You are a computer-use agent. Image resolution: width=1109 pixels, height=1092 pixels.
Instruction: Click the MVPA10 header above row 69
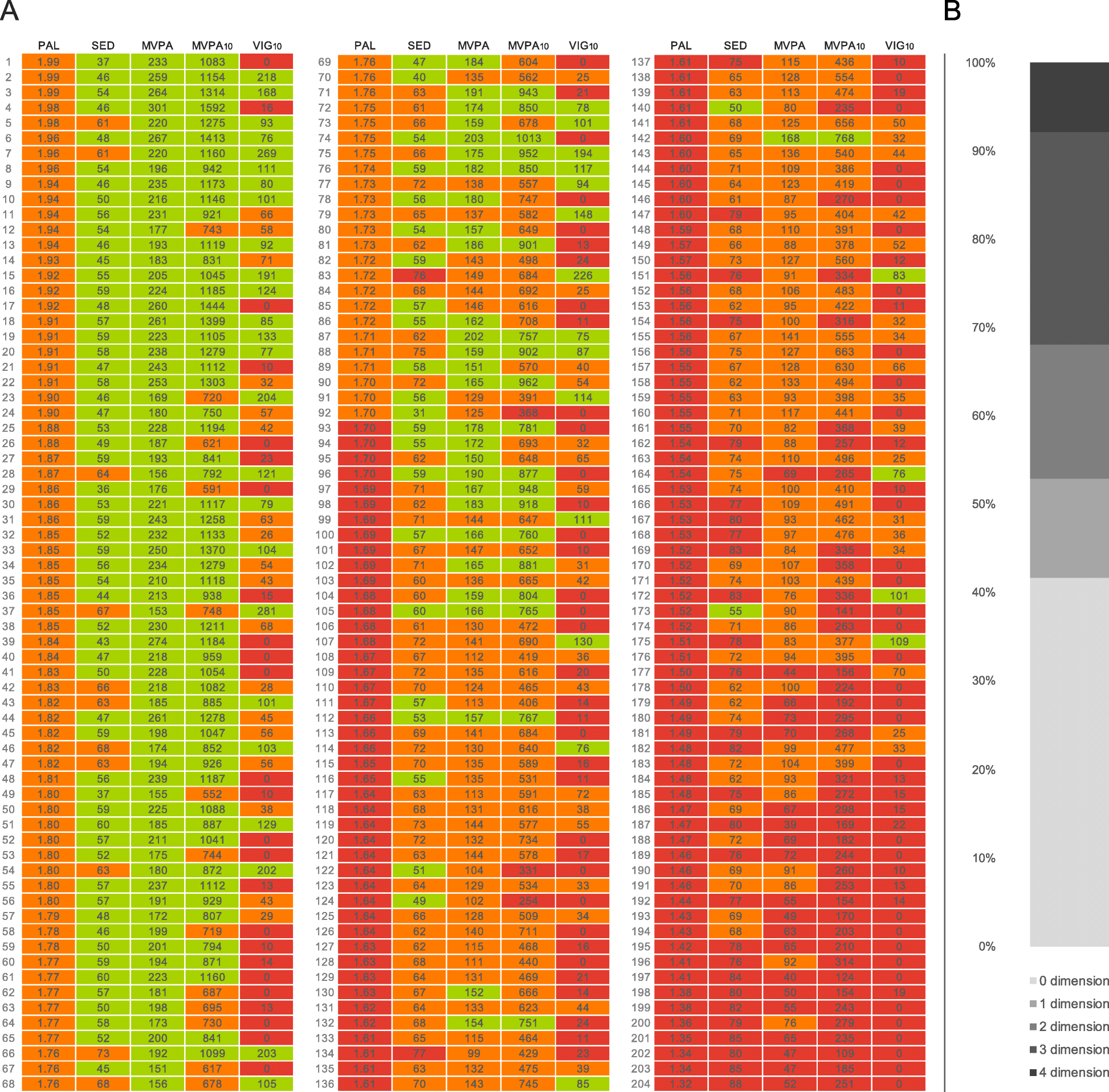[x=528, y=46]
